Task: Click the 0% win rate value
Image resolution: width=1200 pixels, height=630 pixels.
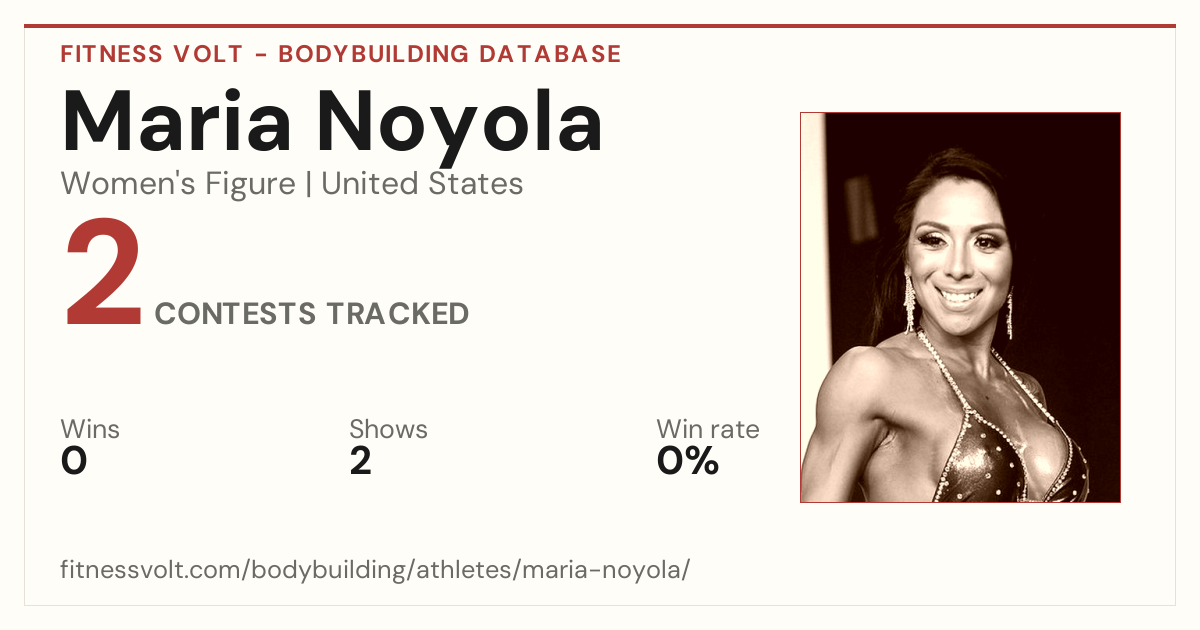Action: [688, 461]
